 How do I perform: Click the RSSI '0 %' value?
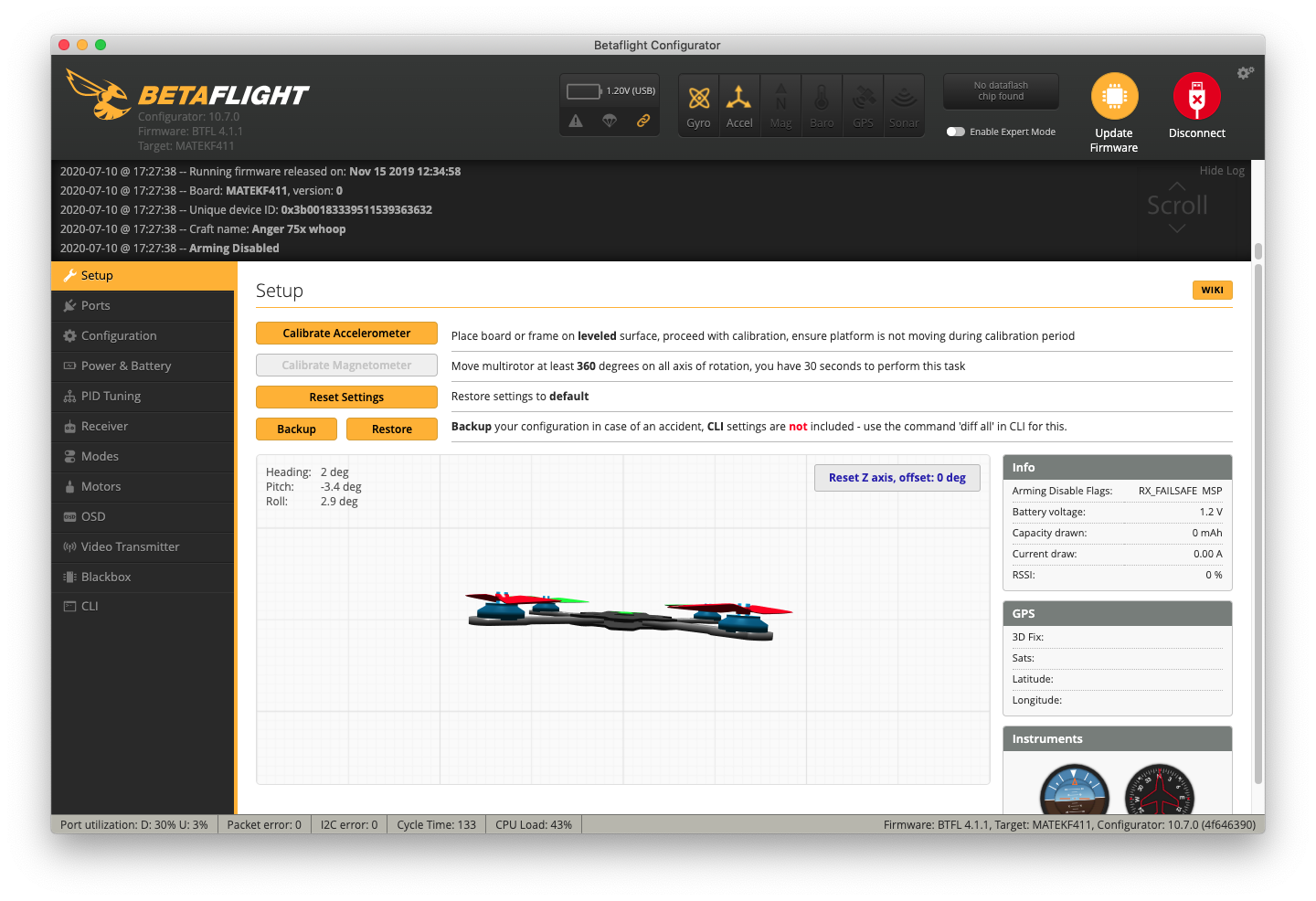point(1214,576)
